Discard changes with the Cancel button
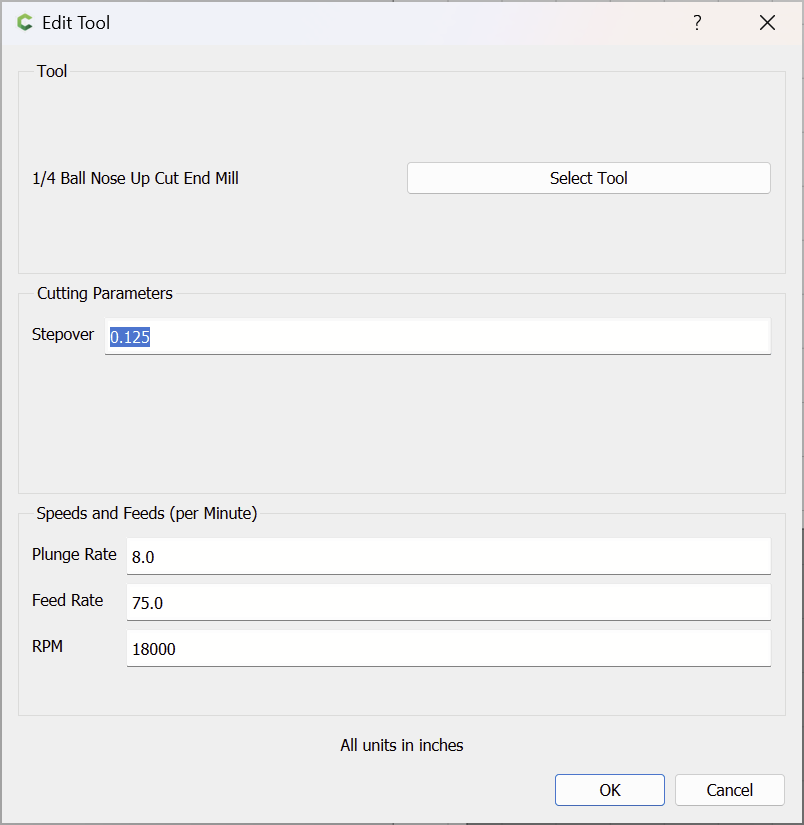Screen dimensions: 804x825 [x=729, y=790]
